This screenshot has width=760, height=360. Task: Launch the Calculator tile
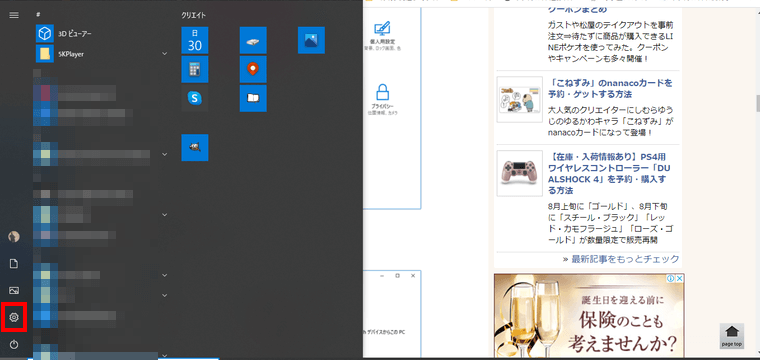pos(195,69)
